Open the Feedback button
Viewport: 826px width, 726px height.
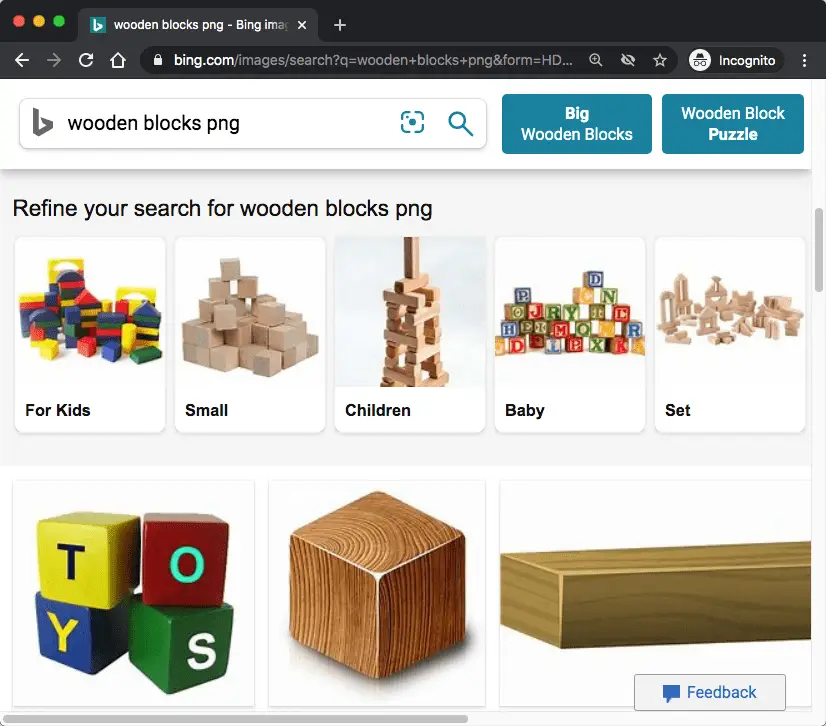[x=710, y=692]
